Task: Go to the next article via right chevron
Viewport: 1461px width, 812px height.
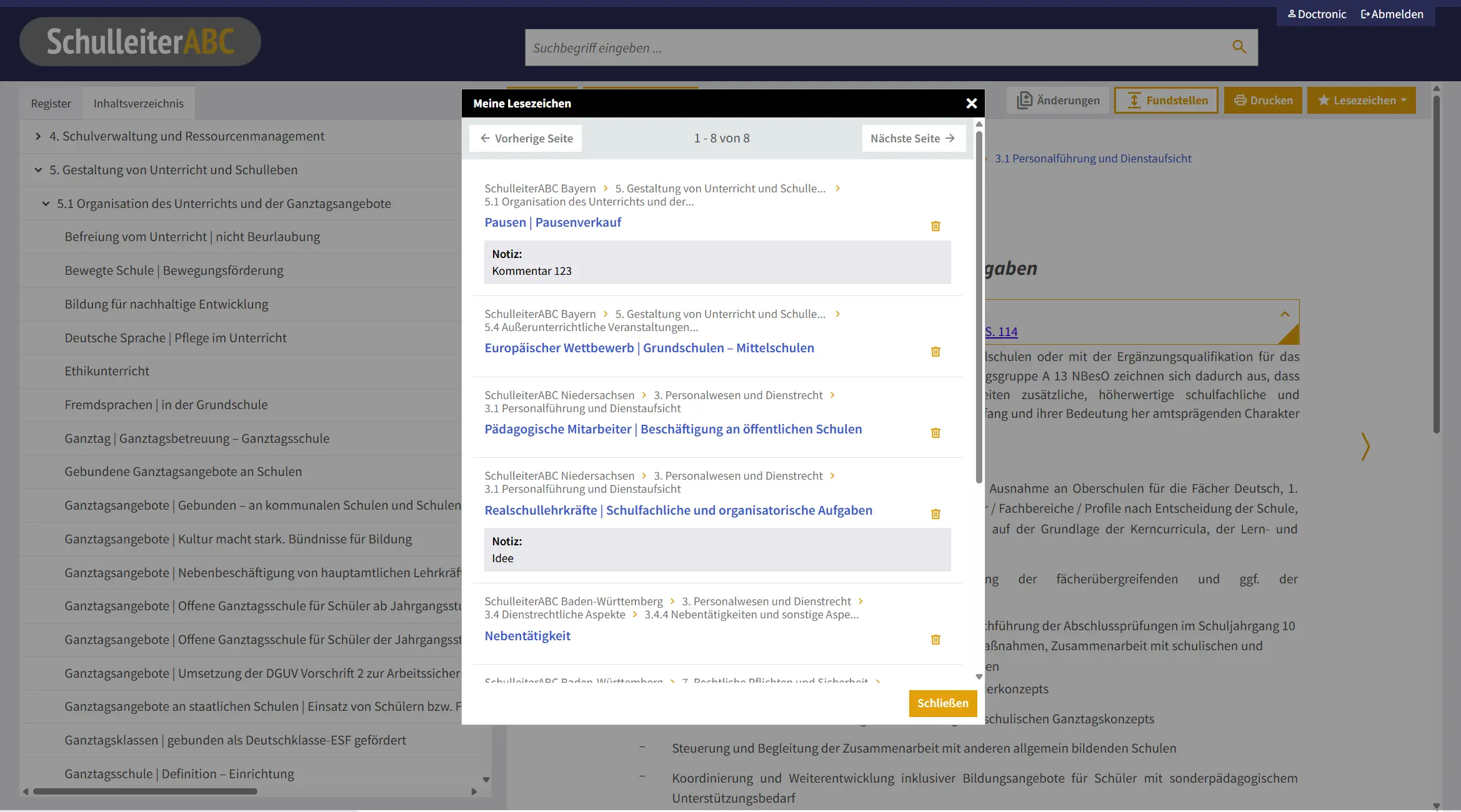Action: [x=1365, y=447]
